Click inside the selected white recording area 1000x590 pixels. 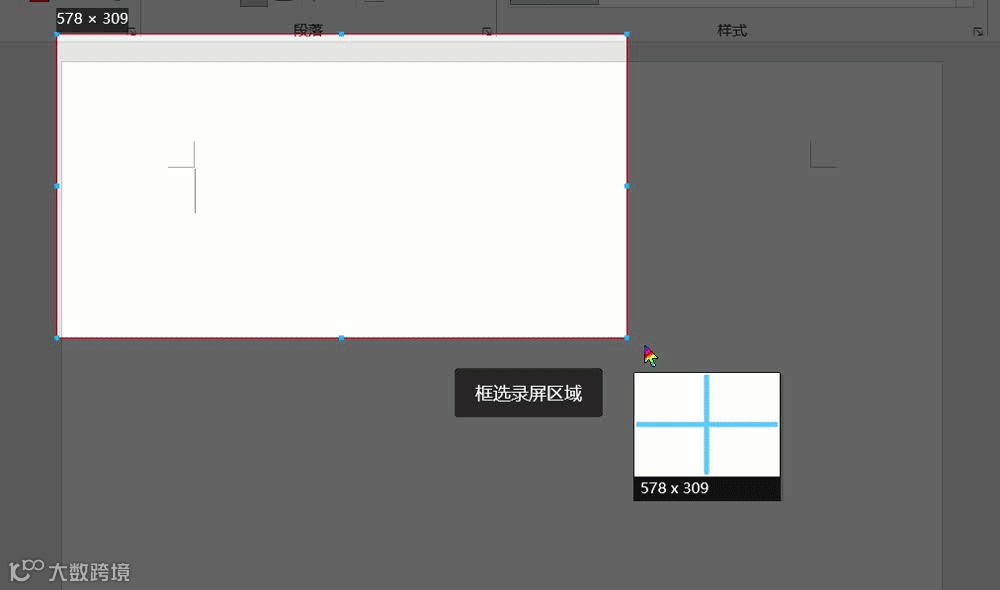click(x=342, y=186)
